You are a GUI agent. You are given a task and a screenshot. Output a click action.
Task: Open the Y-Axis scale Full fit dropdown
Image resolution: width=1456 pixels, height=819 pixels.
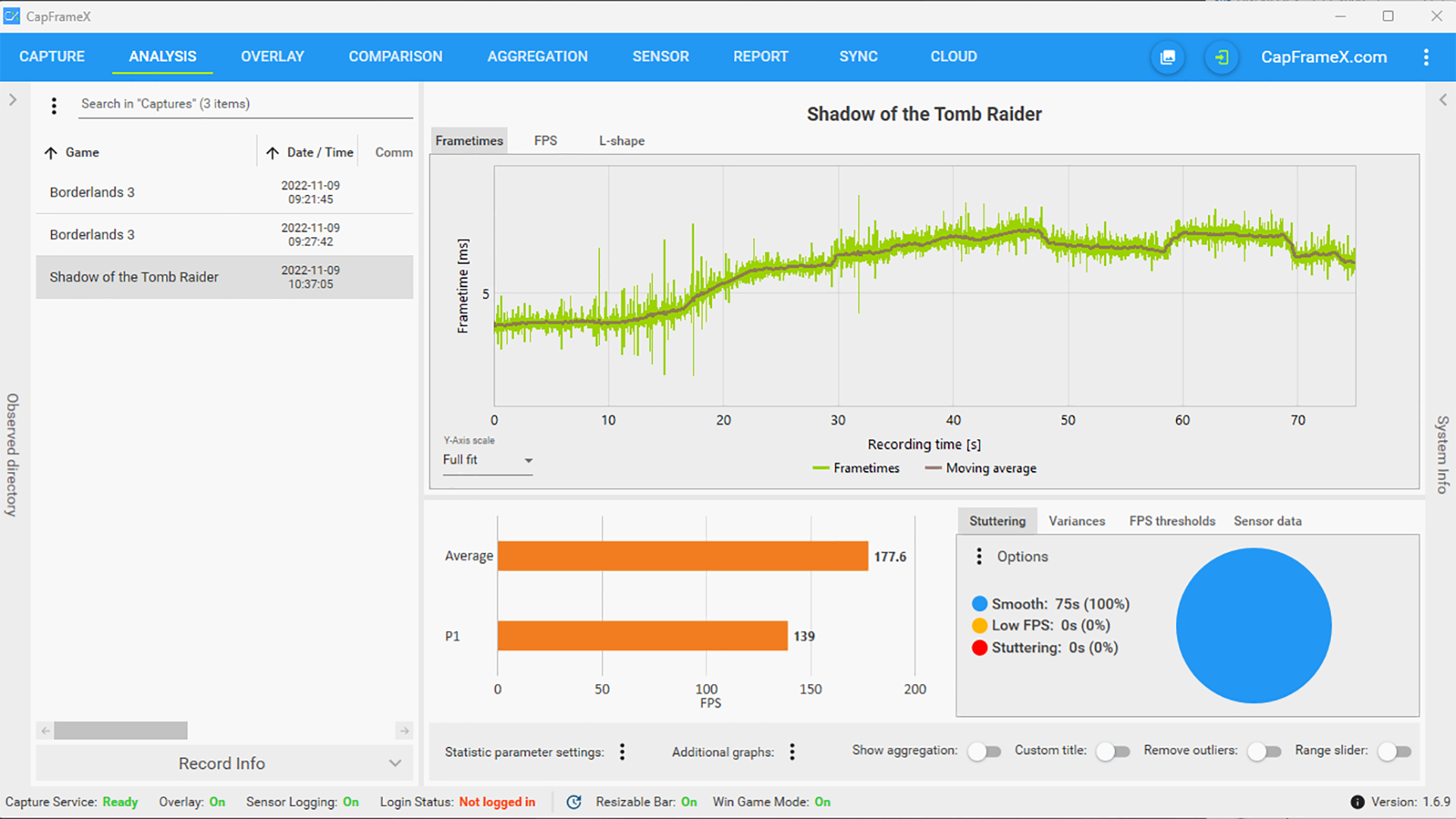pos(488,460)
